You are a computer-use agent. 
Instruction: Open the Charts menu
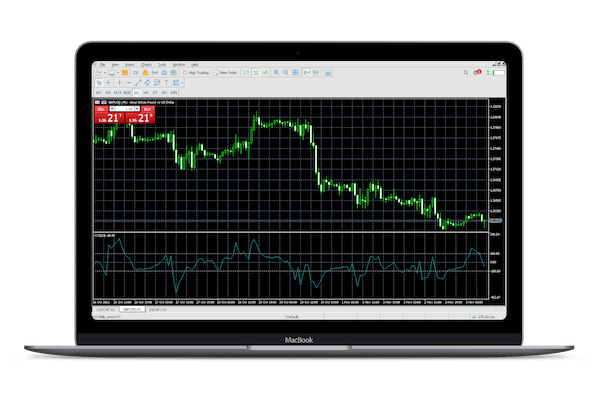[x=146, y=65]
